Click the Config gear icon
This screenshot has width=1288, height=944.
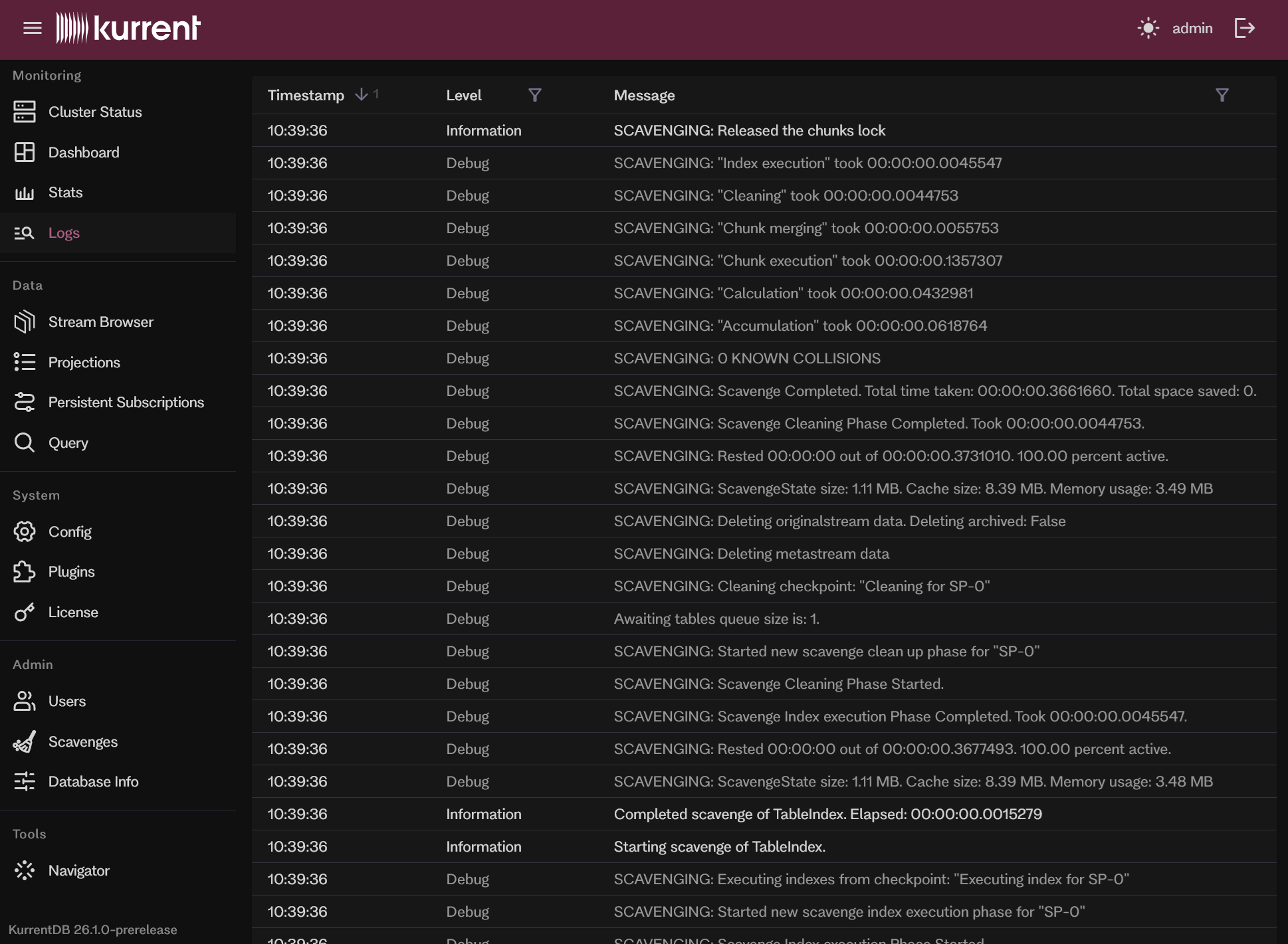tap(25, 531)
